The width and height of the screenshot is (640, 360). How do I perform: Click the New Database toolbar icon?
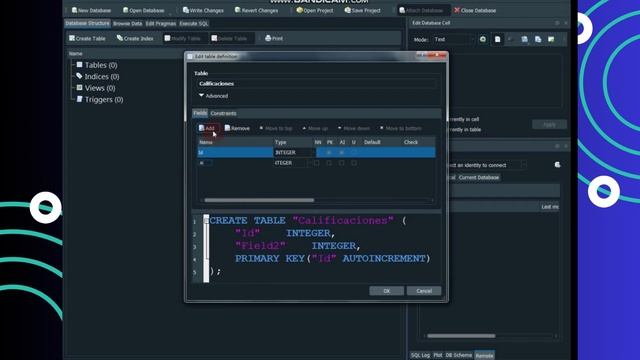pyautogui.click(x=74, y=10)
